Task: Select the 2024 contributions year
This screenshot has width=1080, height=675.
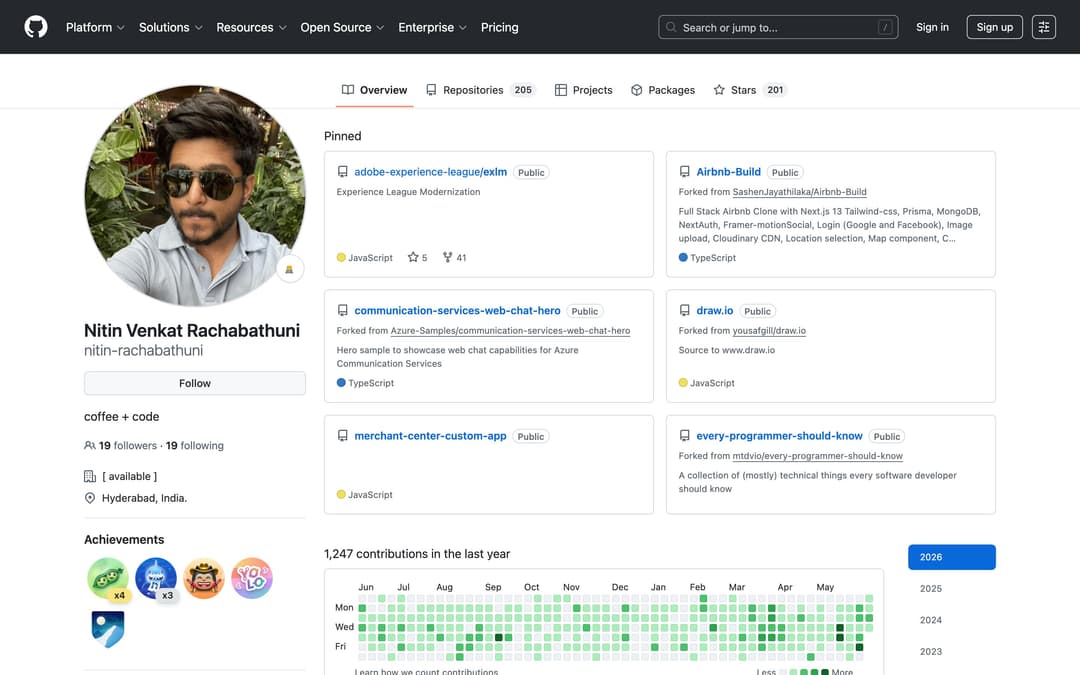Action: pyautogui.click(x=951, y=620)
